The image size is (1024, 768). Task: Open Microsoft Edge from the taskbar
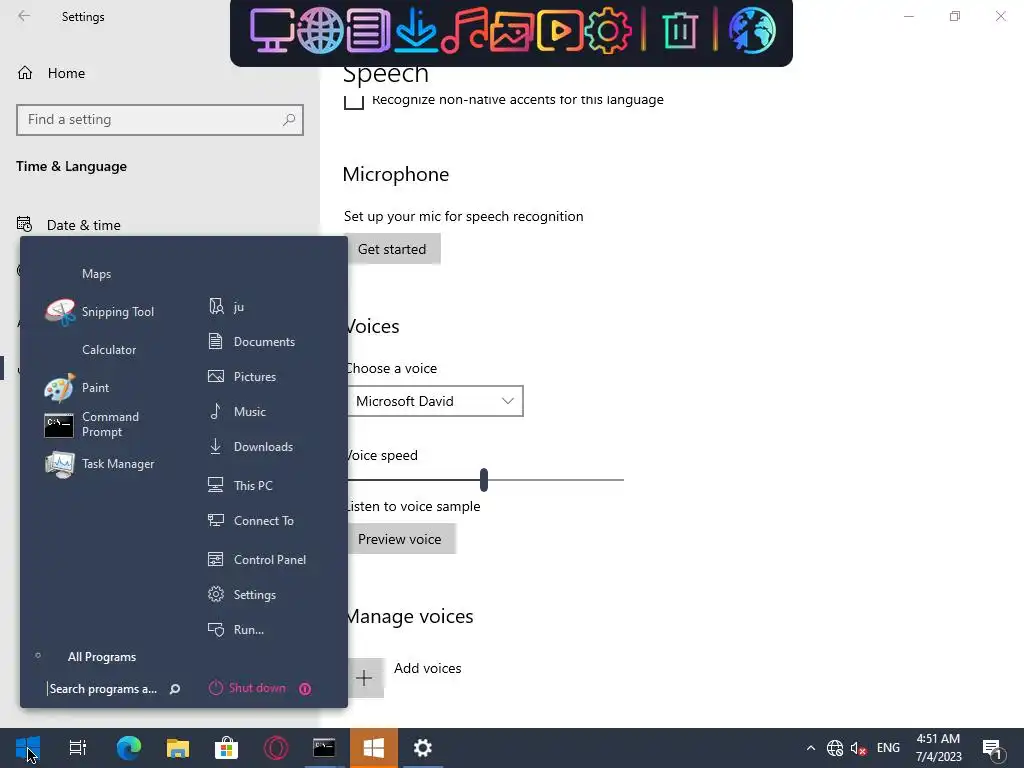click(x=129, y=748)
